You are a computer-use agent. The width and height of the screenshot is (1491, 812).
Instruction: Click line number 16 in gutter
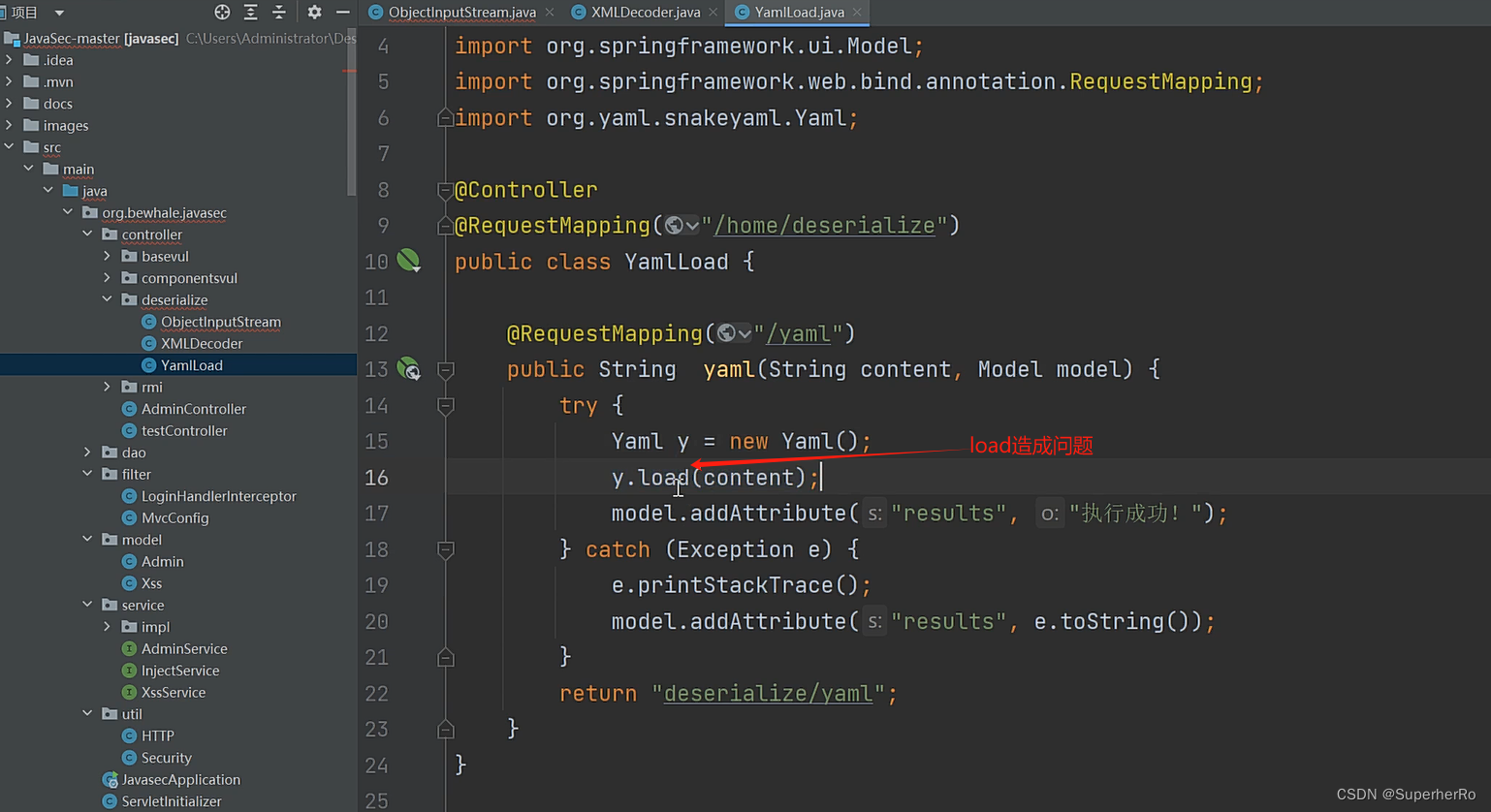tap(377, 478)
